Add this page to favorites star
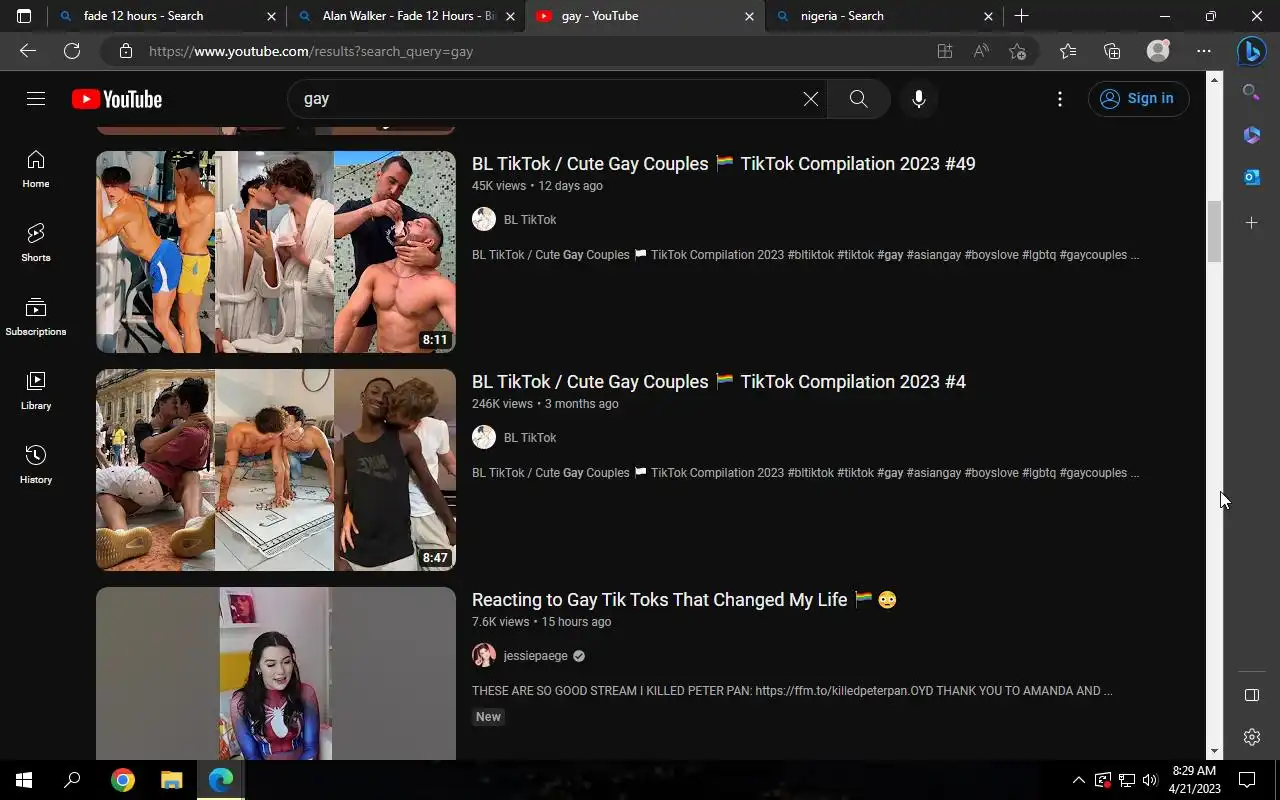1280x800 pixels. pos(1018,51)
